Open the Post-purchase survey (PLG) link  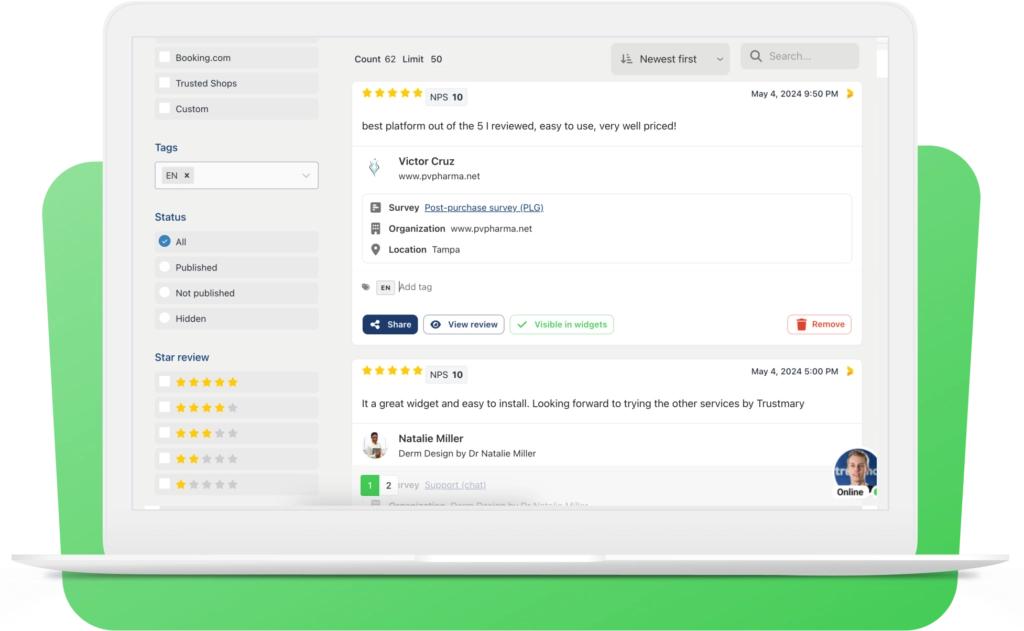[x=484, y=208]
